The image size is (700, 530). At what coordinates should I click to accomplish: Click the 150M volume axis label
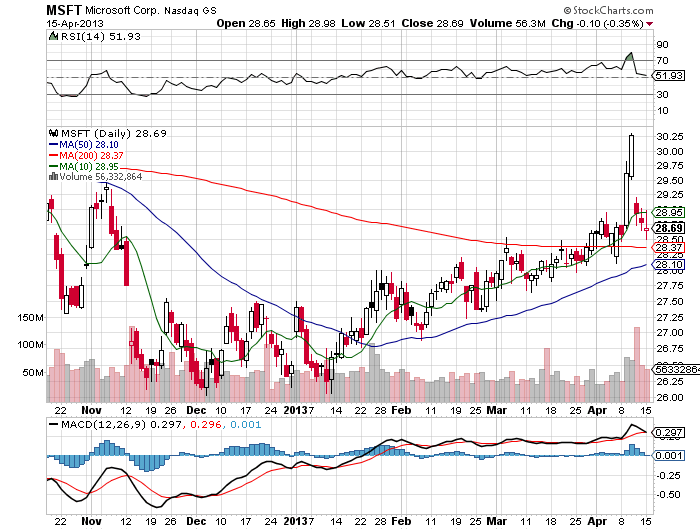(30, 317)
